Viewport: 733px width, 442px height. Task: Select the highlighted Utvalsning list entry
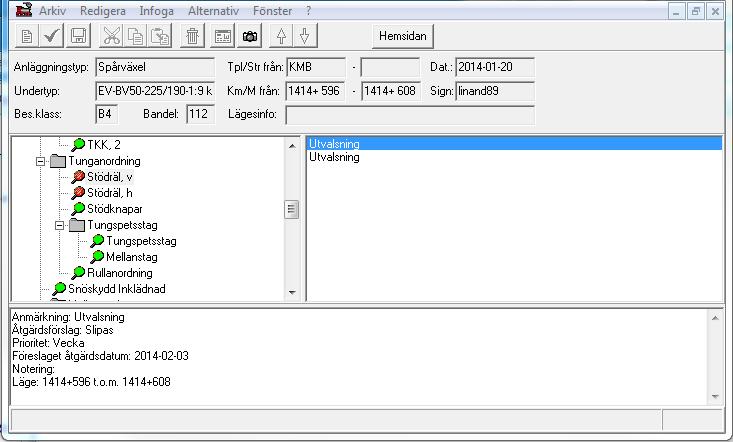tap(514, 144)
